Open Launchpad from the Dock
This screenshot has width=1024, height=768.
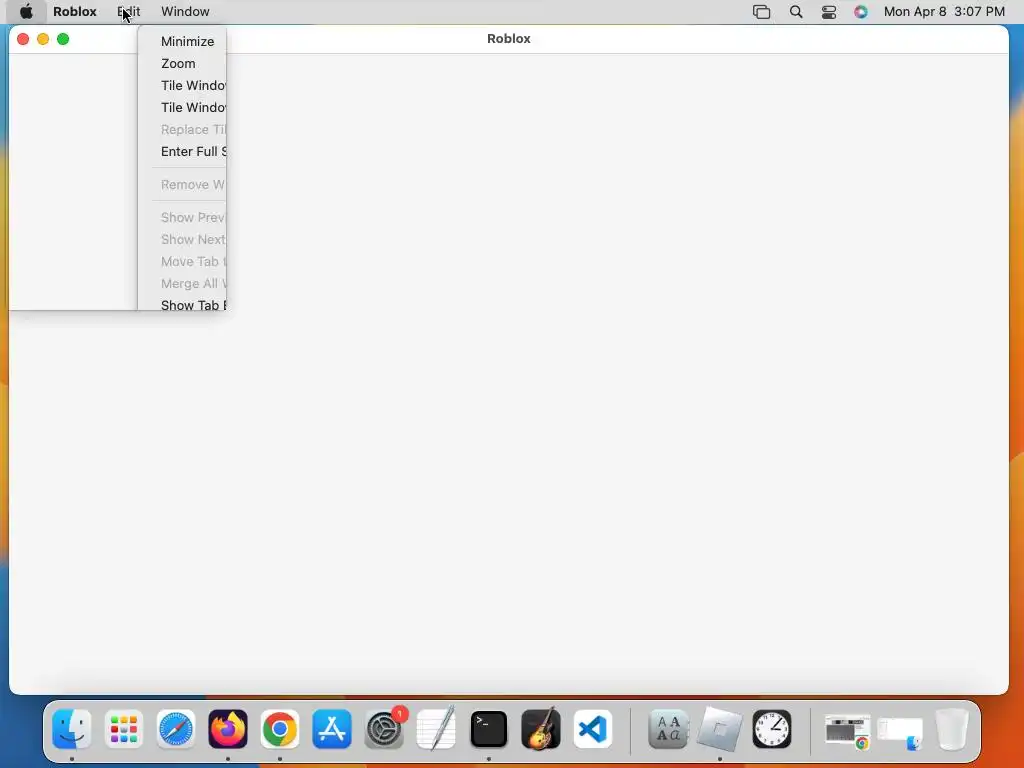tap(123, 729)
